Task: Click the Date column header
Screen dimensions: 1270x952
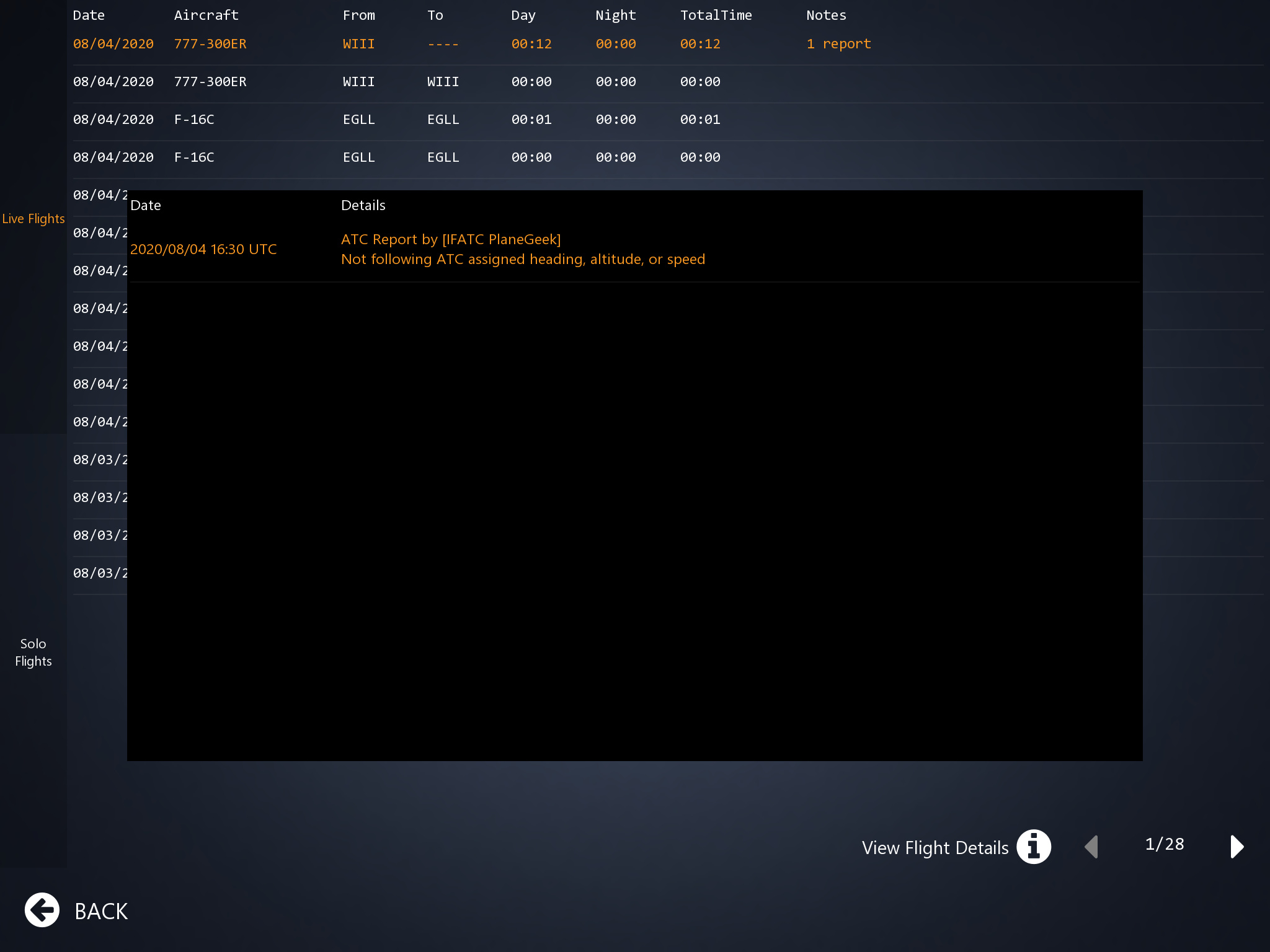Action: 89,15
